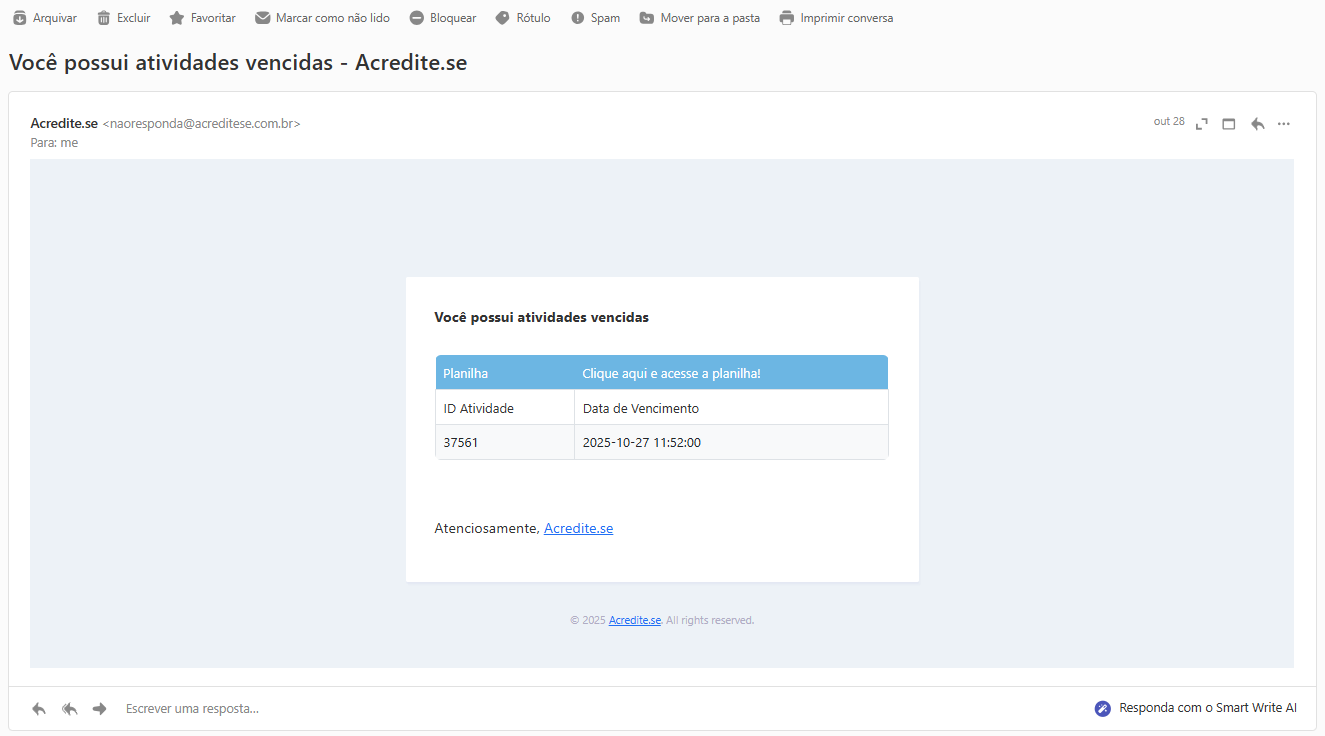
Task: Open the three-dot more options menu
Action: [x=1284, y=124]
